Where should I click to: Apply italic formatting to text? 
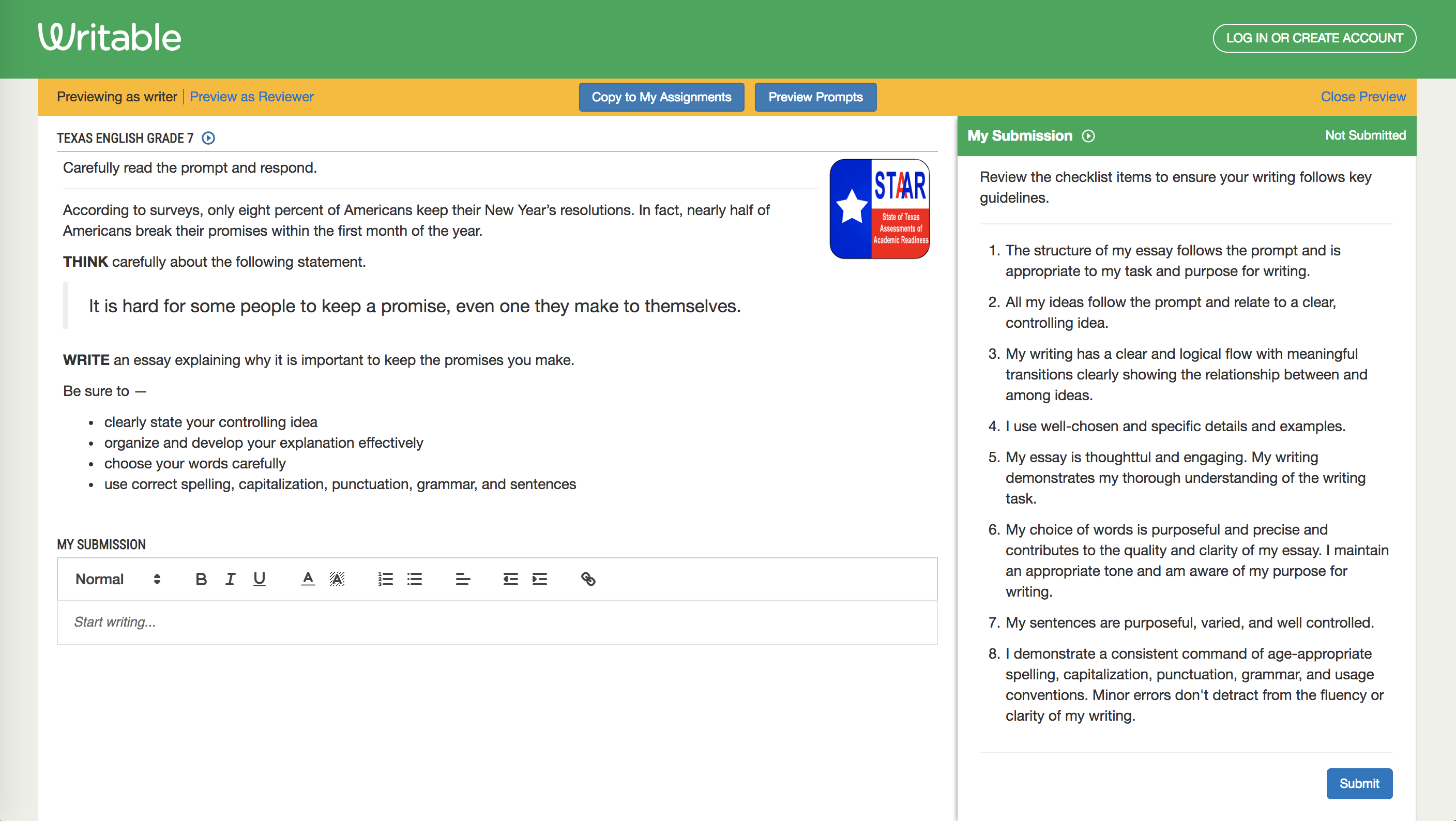click(229, 578)
